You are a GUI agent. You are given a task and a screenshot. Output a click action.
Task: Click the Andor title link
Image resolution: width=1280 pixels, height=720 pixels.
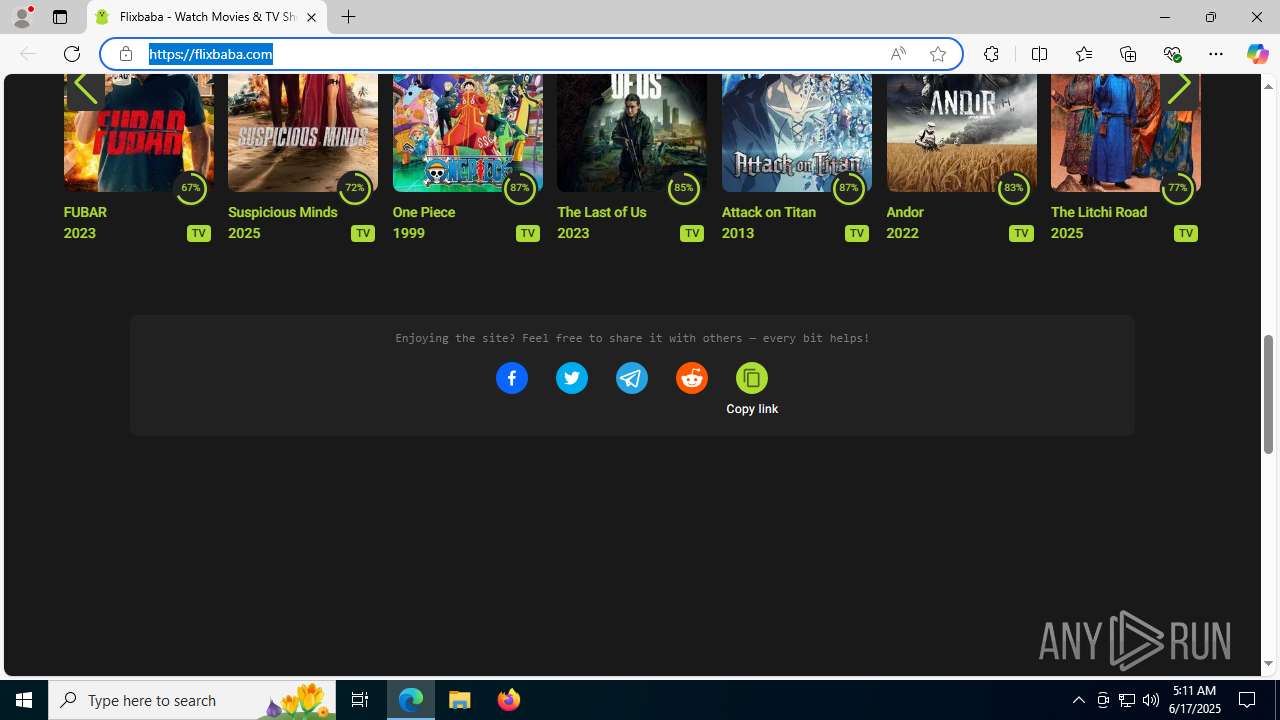pos(905,212)
